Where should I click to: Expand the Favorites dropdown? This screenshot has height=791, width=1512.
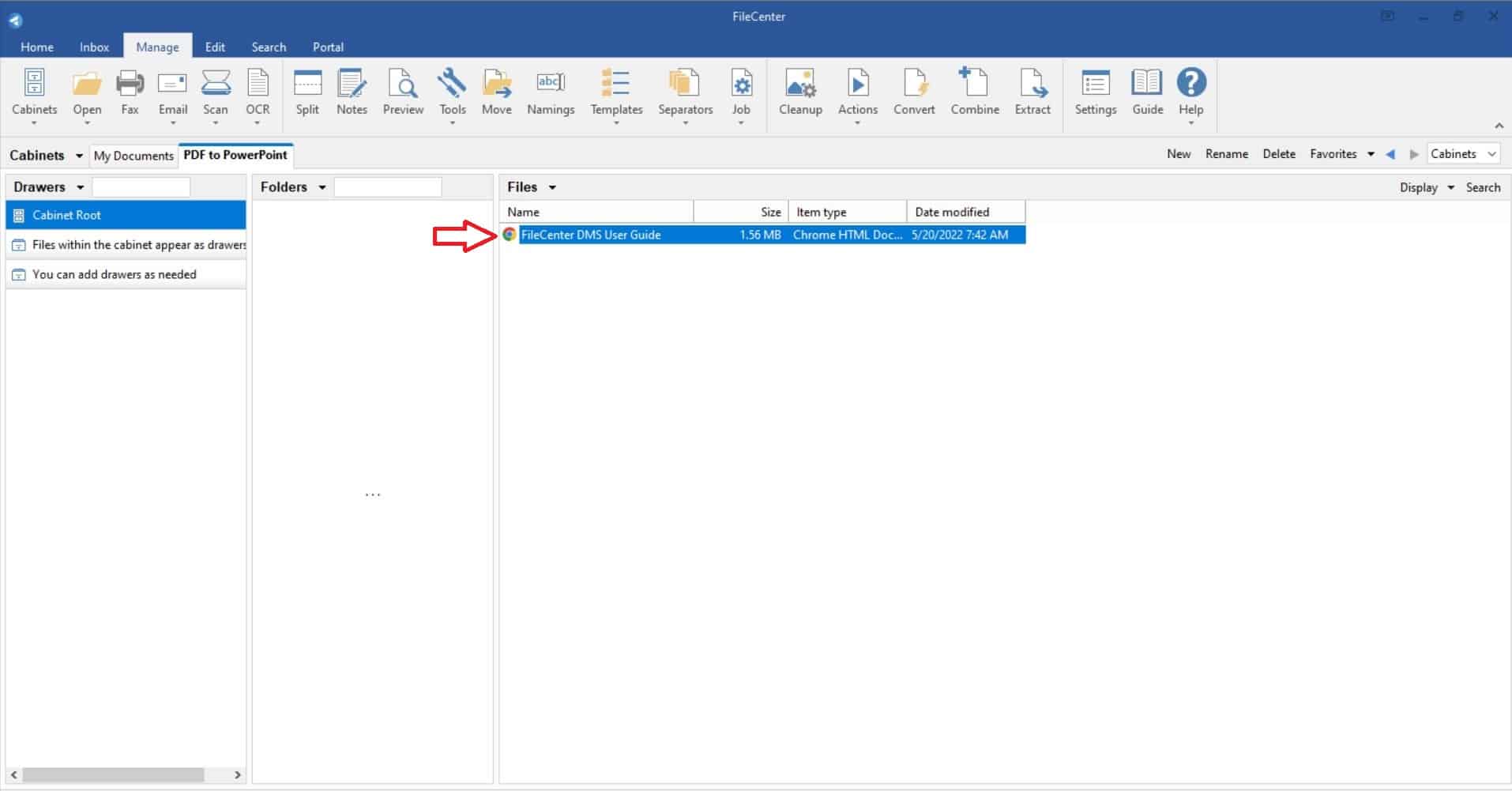[x=1371, y=154]
